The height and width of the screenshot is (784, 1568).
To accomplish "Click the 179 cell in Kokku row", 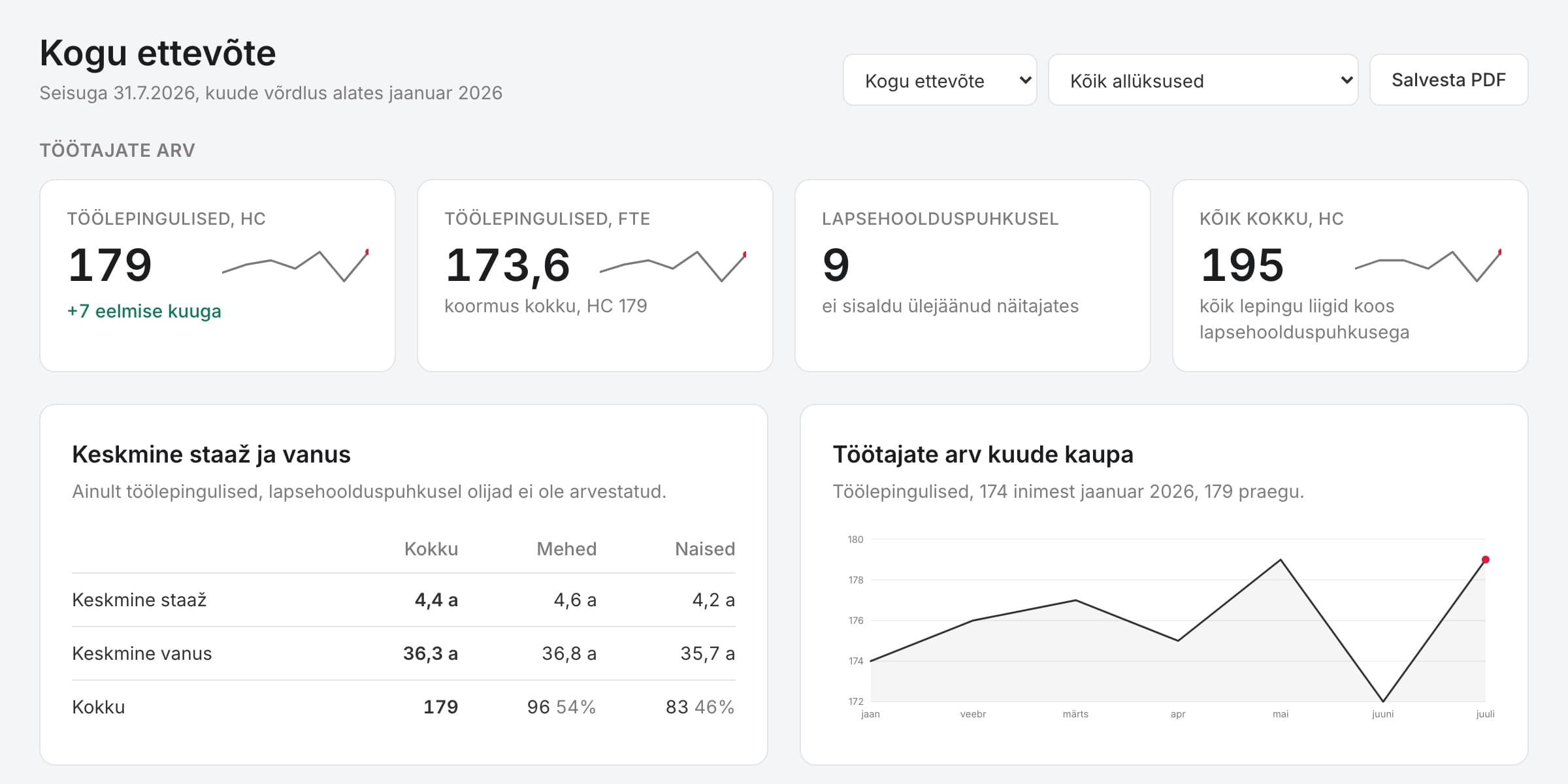I will 441,707.
